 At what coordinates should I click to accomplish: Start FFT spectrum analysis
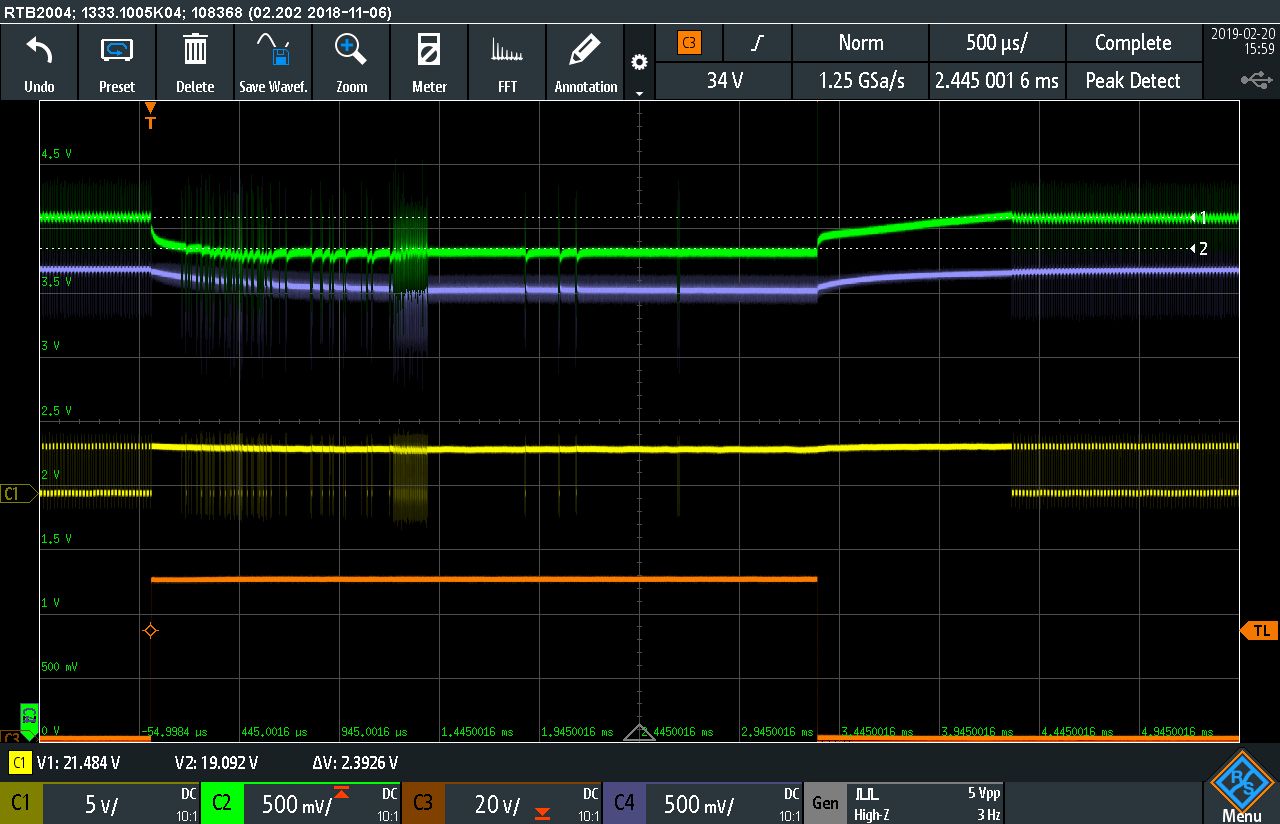click(507, 62)
